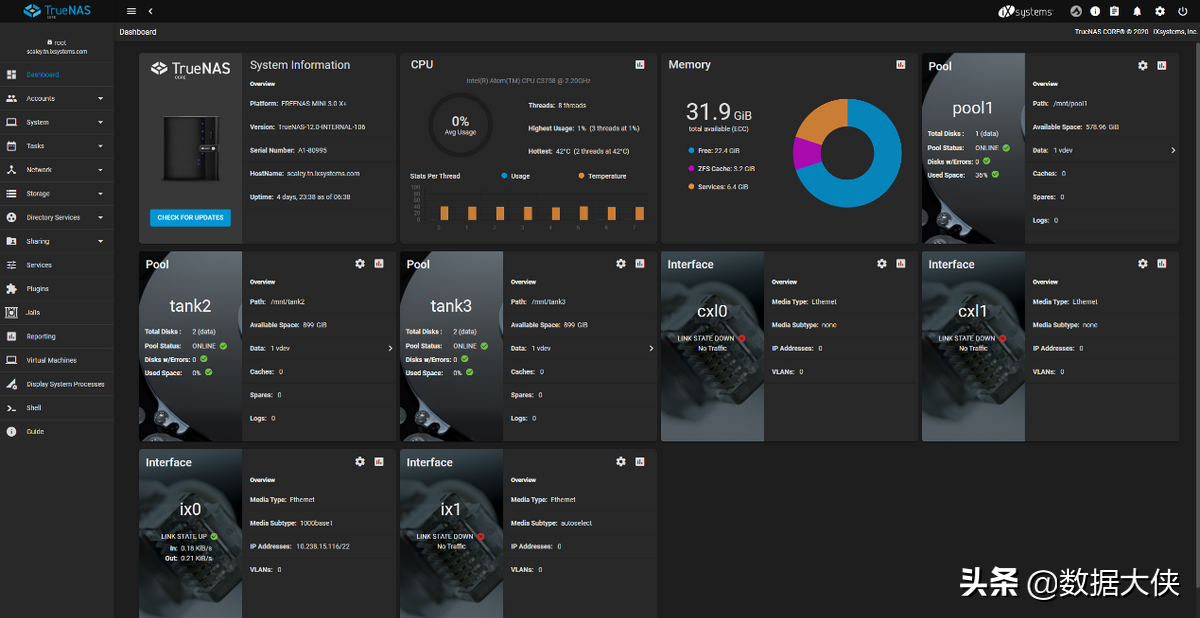Click the ZFS Cache magenta legend dot

[691, 169]
